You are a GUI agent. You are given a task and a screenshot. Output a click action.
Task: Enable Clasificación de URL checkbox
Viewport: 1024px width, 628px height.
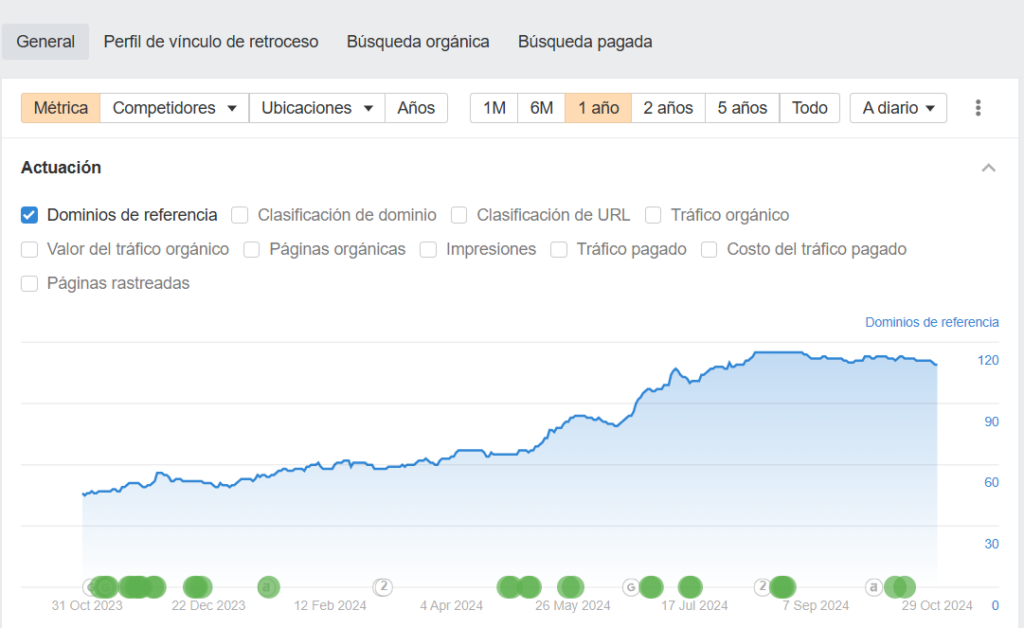coord(459,215)
